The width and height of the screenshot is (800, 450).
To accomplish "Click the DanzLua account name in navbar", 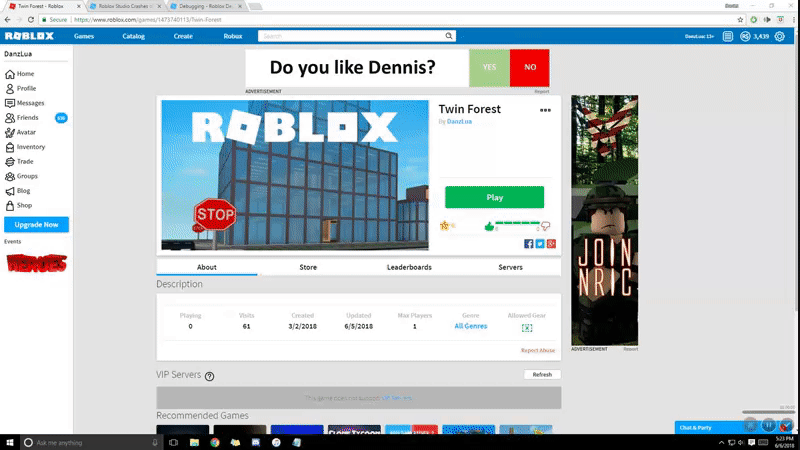I will pyautogui.click(x=699, y=36).
